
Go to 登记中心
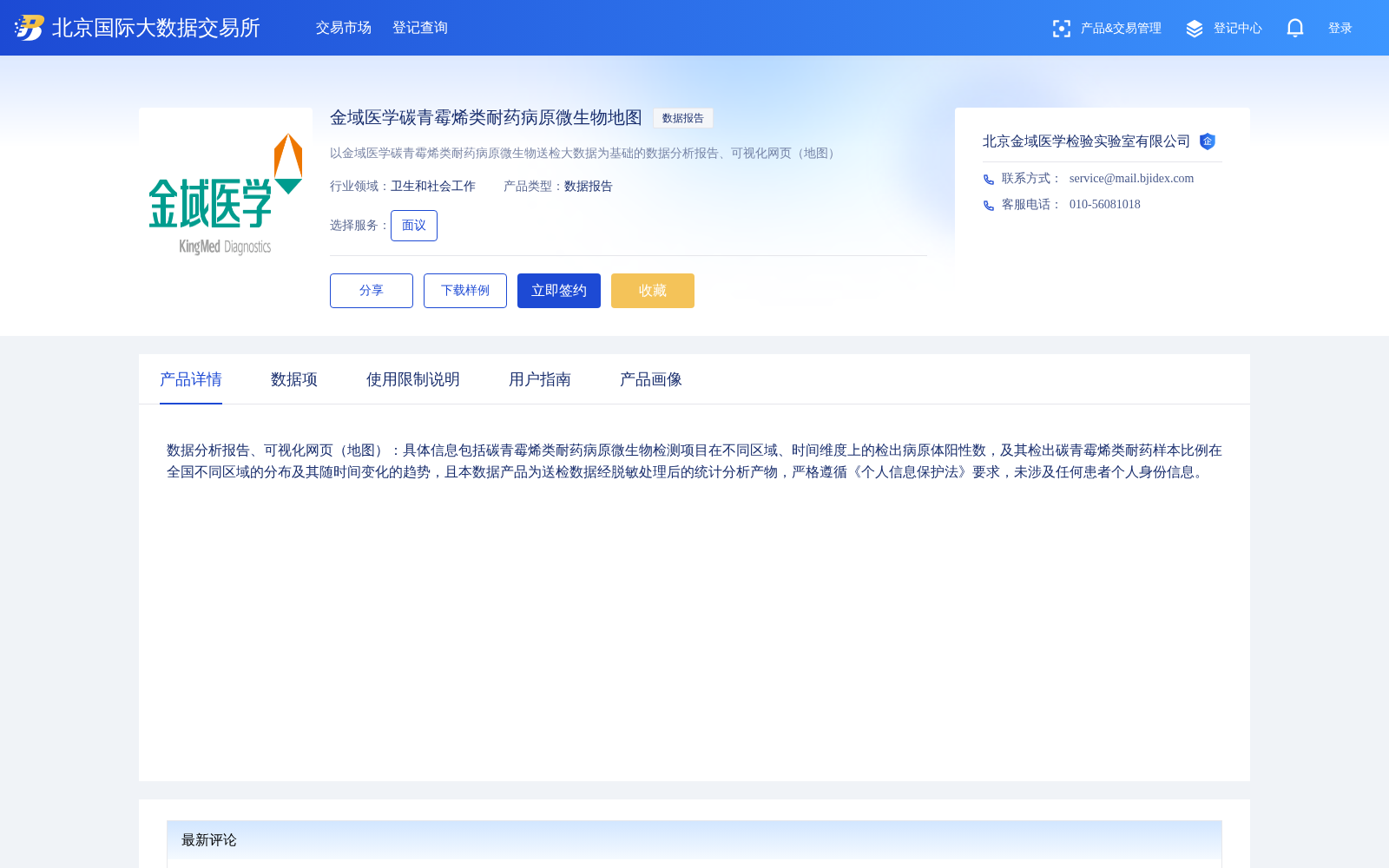1238,29
